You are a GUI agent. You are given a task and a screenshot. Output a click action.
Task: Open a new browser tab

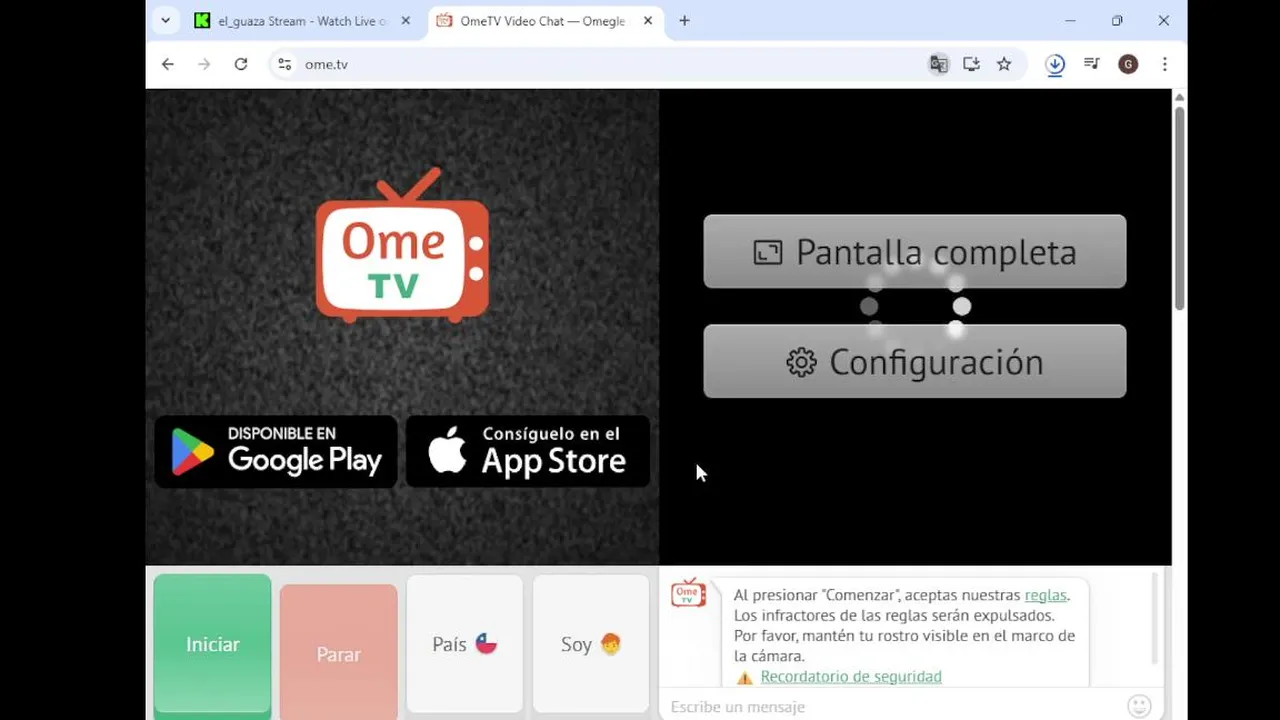click(x=684, y=21)
